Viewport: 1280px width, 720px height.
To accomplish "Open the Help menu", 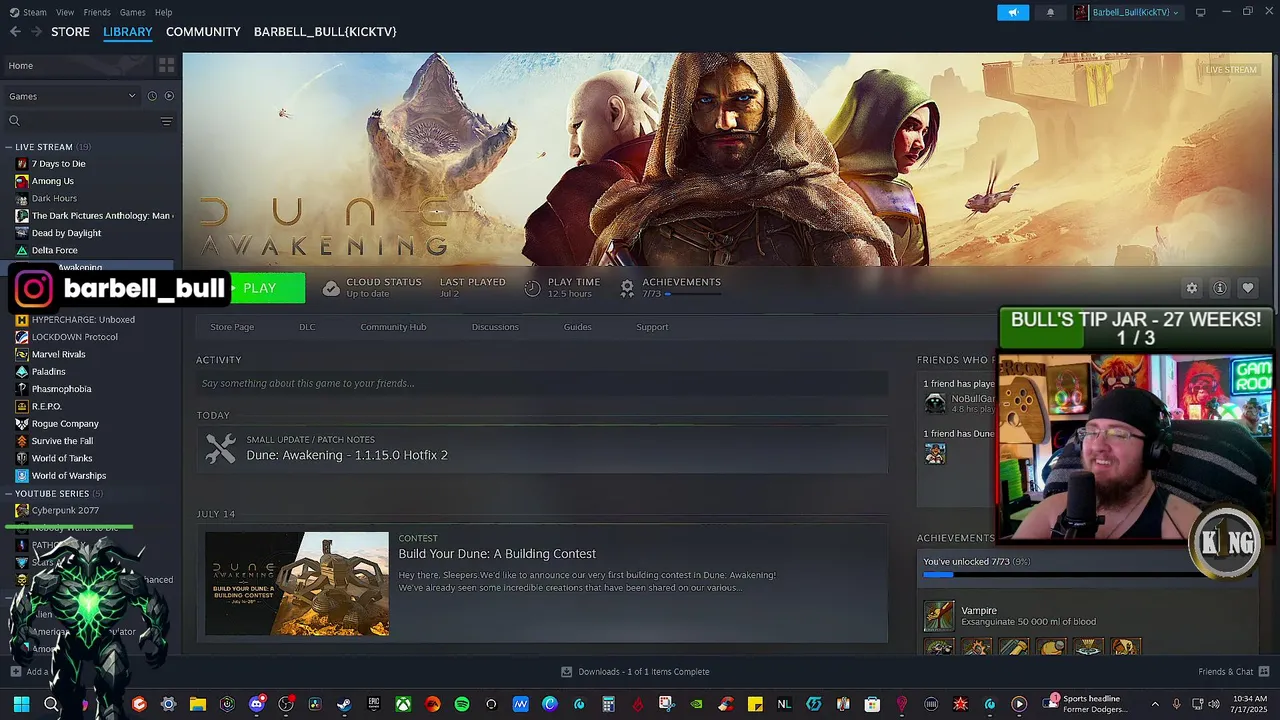I will tap(163, 12).
